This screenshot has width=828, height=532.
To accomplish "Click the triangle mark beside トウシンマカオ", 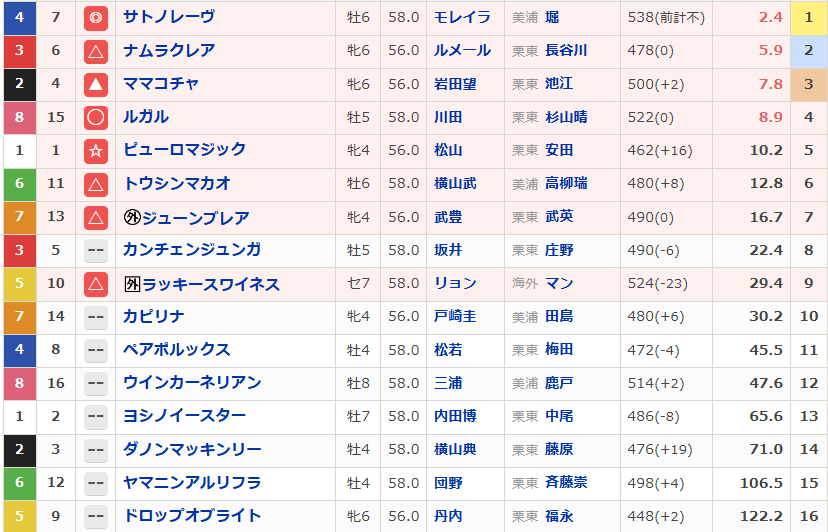I will pos(96,184).
